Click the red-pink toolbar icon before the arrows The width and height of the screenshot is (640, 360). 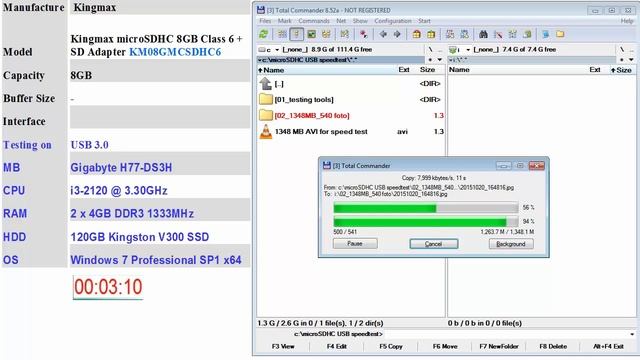[363, 34]
